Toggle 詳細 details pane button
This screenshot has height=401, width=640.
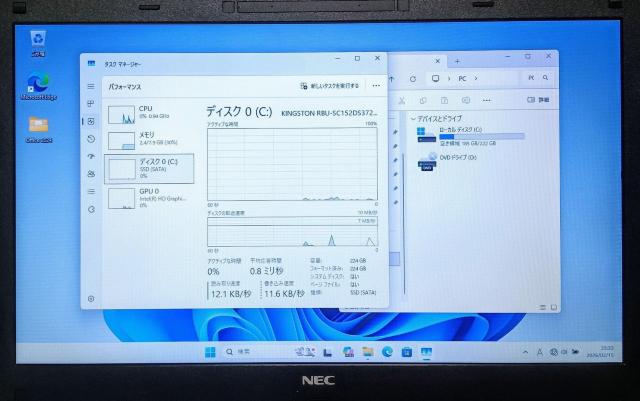(x=538, y=100)
